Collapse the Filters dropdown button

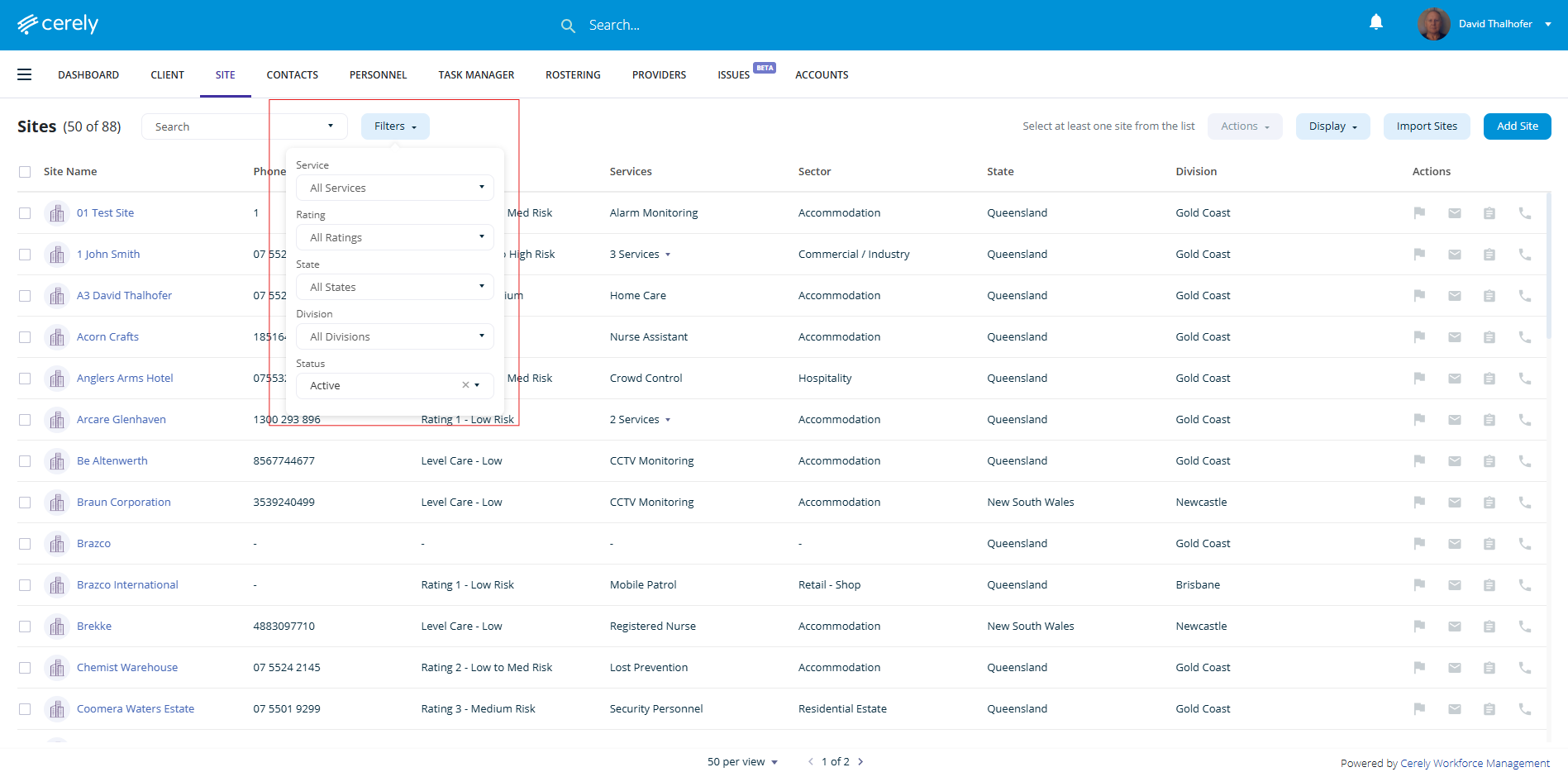[x=395, y=126]
